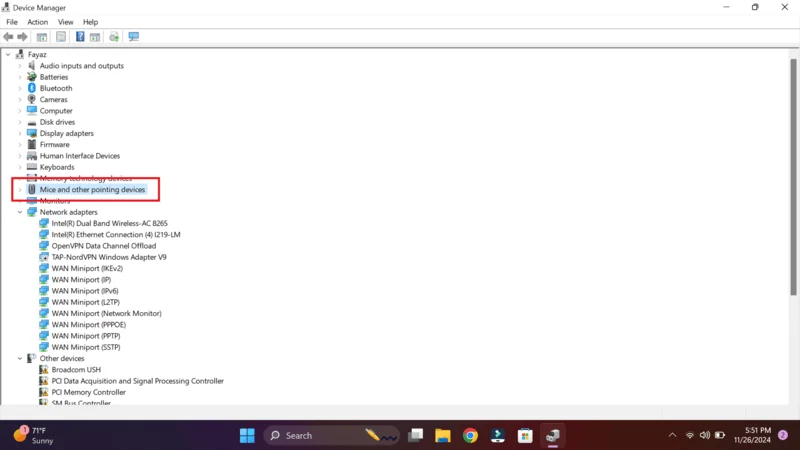Screen dimensions: 800x450
Task: Select WAN Miniport (Network Monitor)
Action: point(106,313)
